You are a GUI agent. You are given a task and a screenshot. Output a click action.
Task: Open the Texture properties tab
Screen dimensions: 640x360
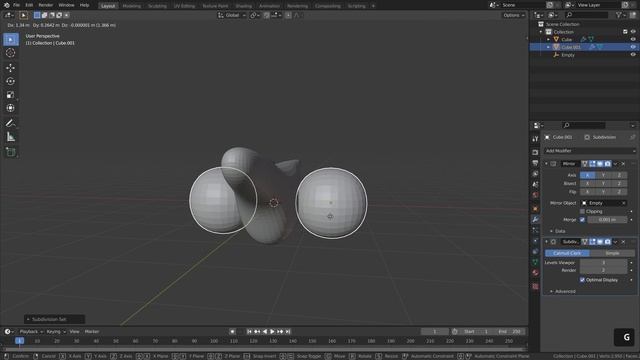(535, 286)
